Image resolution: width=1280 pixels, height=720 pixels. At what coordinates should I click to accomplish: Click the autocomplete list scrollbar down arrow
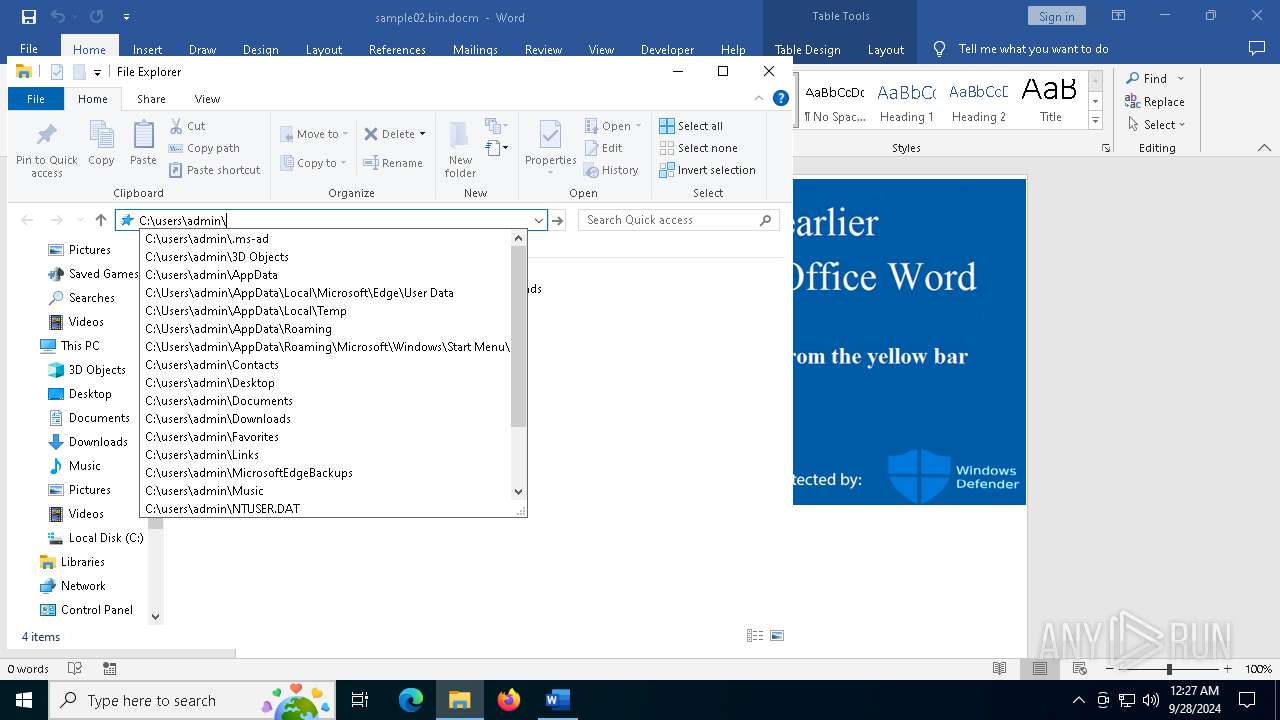[x=518, y=491]
